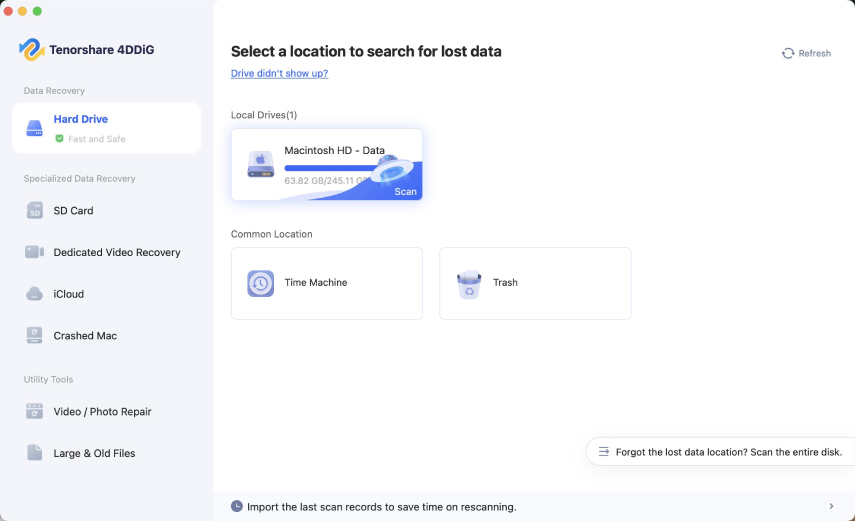Screen dimensions: 855x521
Task: Open the iCloud menu item
Action: (x=68, y=294)
